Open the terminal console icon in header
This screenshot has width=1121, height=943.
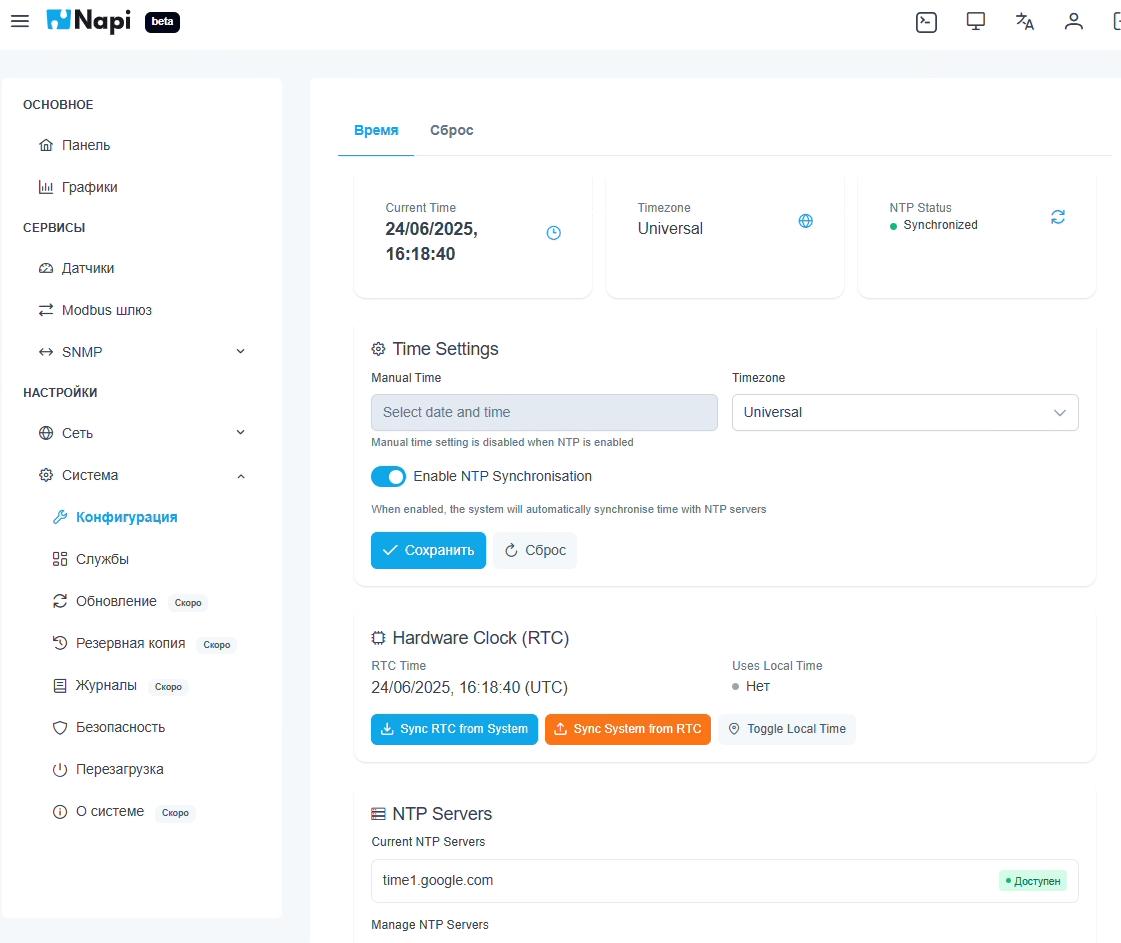click(926, 21)
